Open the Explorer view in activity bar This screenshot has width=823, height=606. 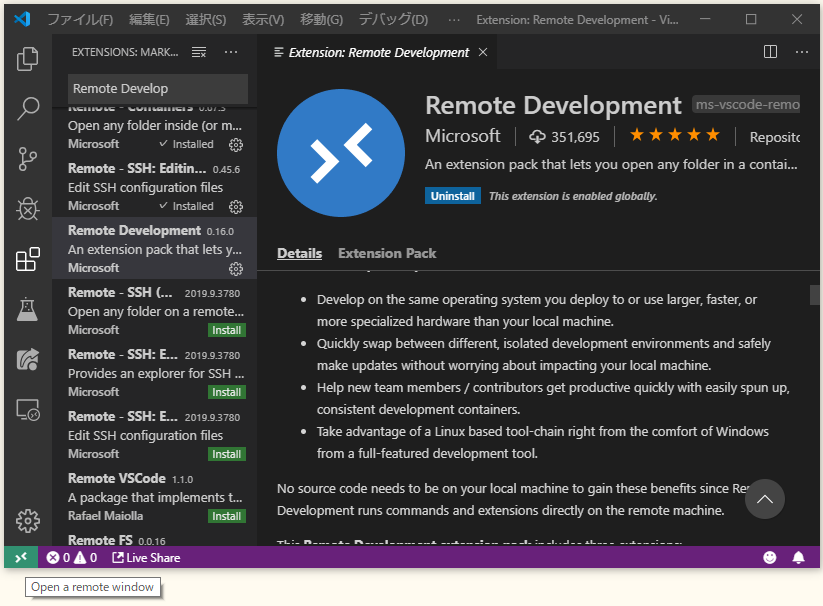point(27,59)
